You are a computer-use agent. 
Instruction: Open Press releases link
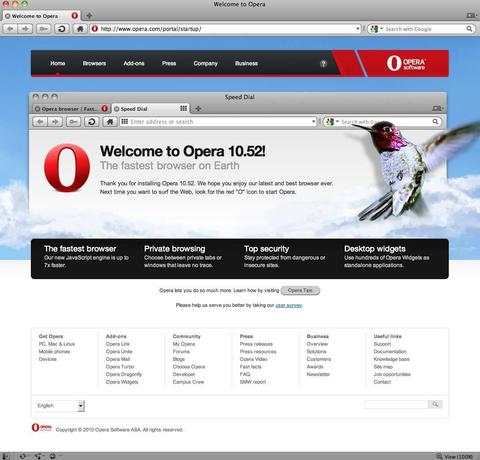pos(256,344)
